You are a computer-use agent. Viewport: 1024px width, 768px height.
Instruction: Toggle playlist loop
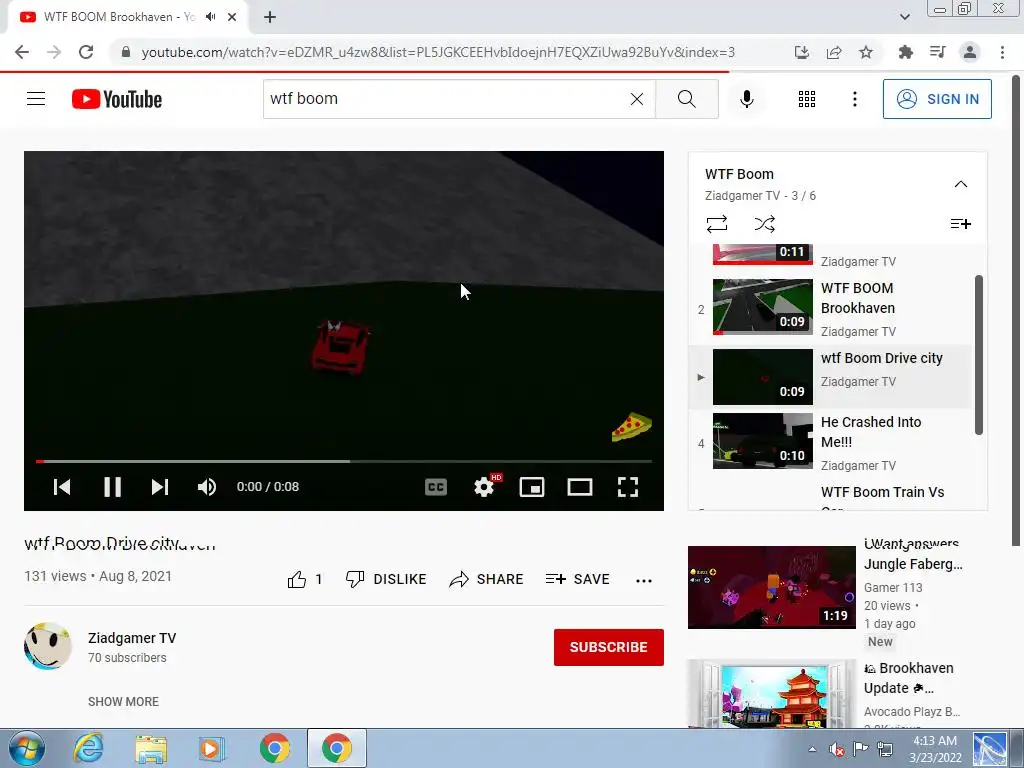pyautogui.click(x=717, y=224)
